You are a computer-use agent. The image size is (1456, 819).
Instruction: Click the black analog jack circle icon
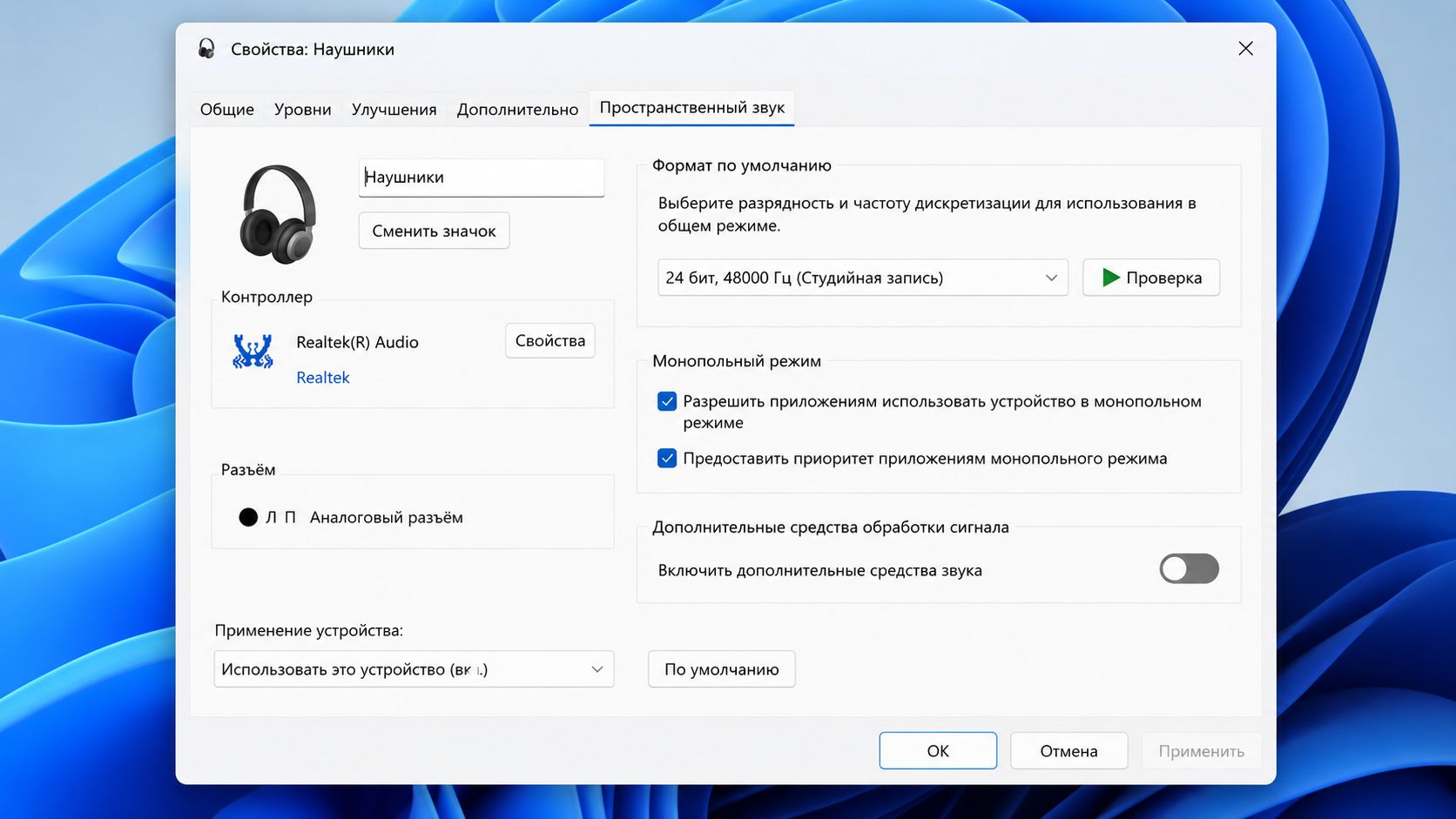click(248, 517)
